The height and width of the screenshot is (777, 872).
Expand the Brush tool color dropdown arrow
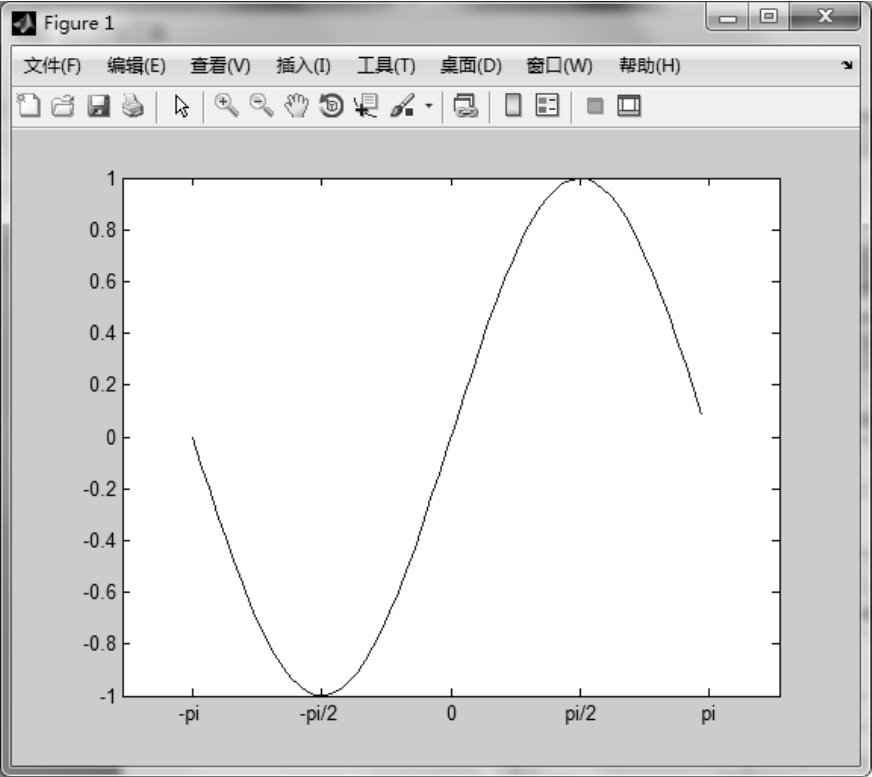pos(429,106)
